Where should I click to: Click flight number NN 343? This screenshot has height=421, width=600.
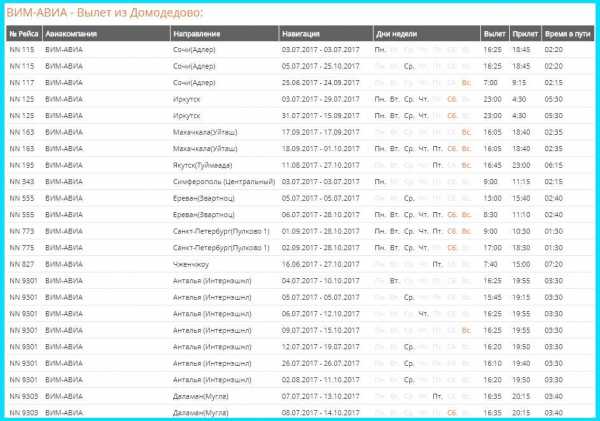coord(22,182)
